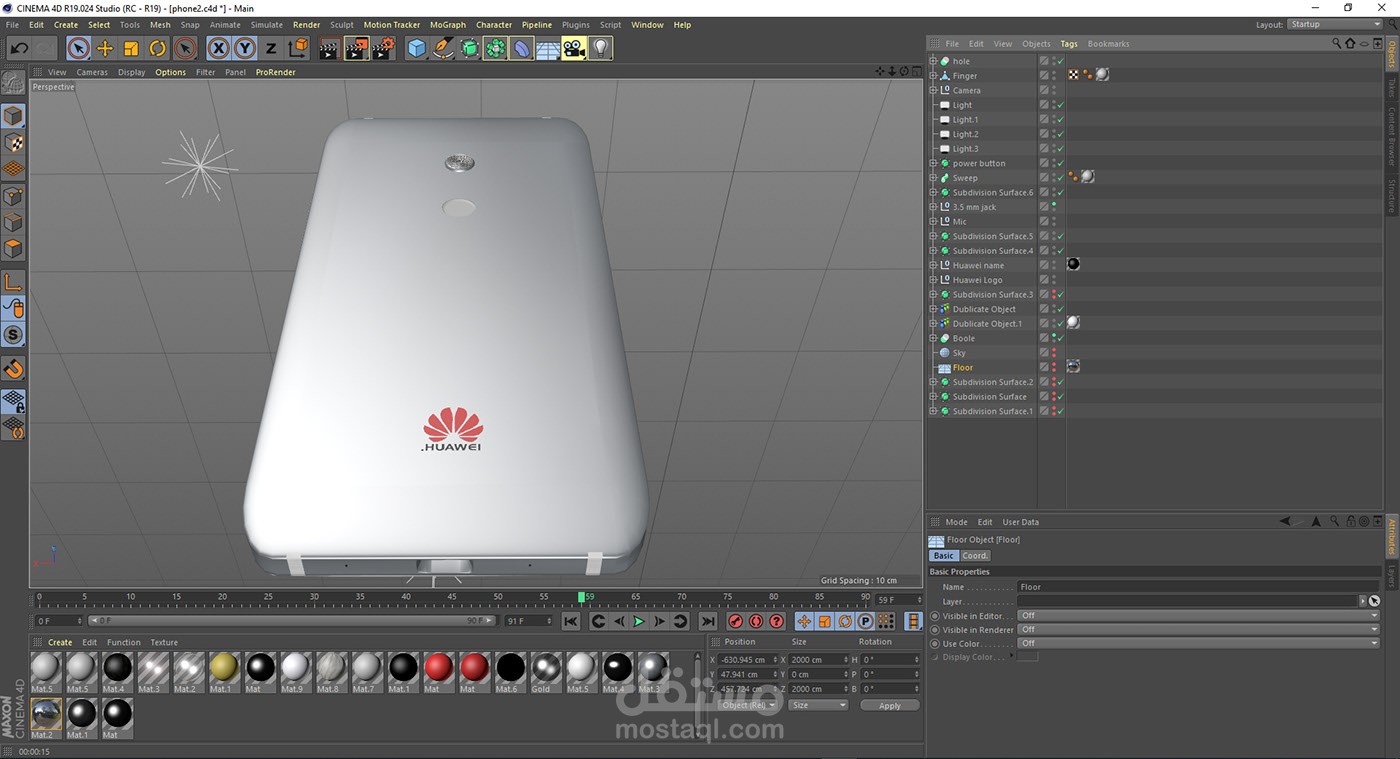The width and height of the screenshot is (1400, 759).
Task: Toggle enable checkmark for hole object
Action: tap(1060, 61)
